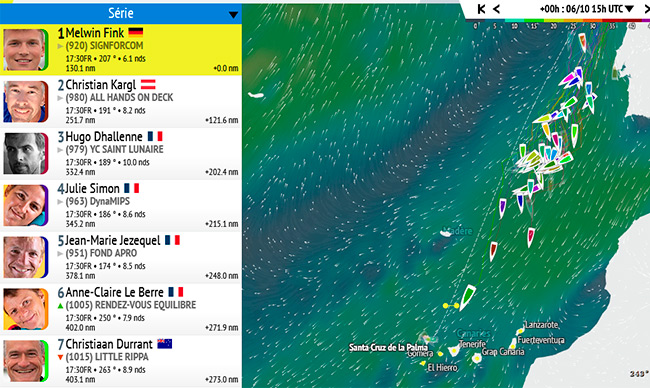This screenshot has height=388, width=650.
Task: Click the German flag beside Melwin Fink
Action: click(136, 32)
